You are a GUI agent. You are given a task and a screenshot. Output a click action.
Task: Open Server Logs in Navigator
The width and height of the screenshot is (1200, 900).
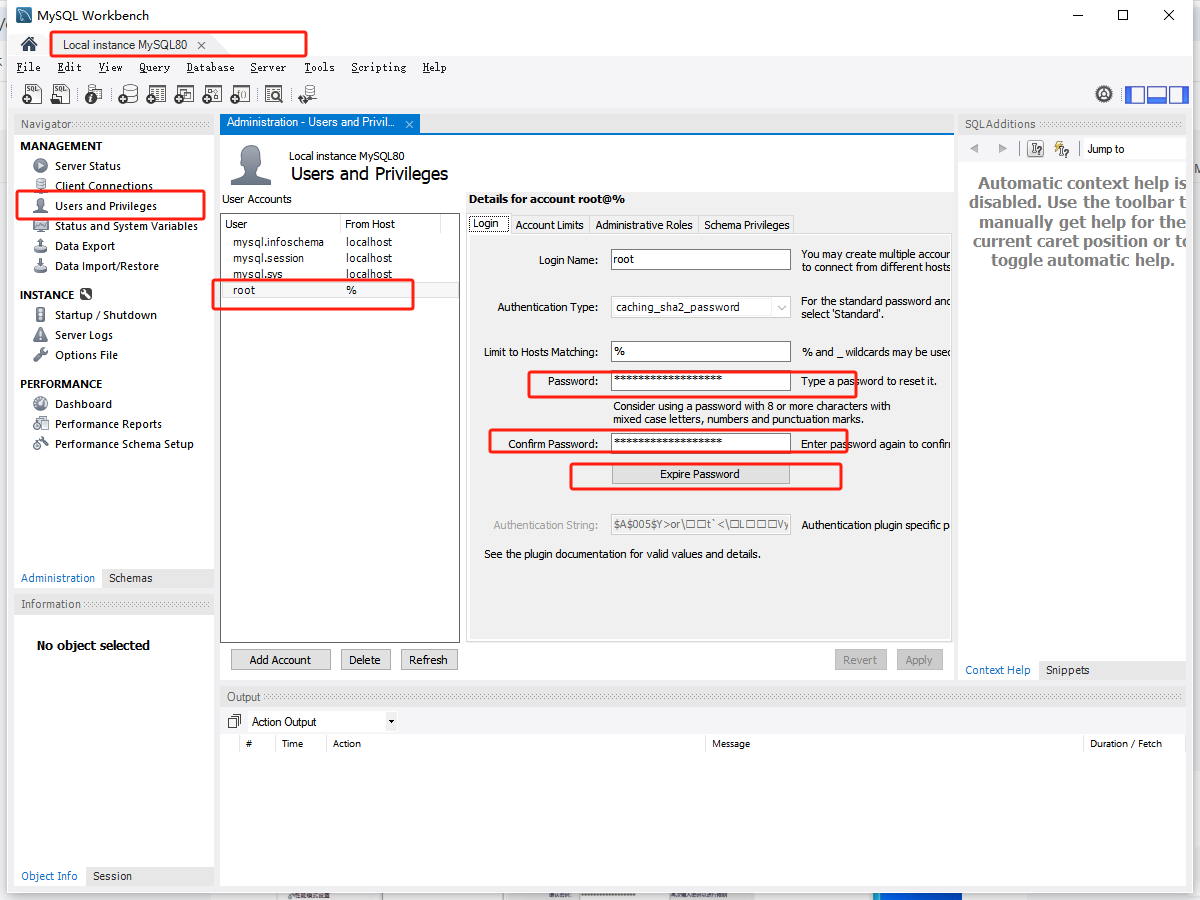[84, 335]
